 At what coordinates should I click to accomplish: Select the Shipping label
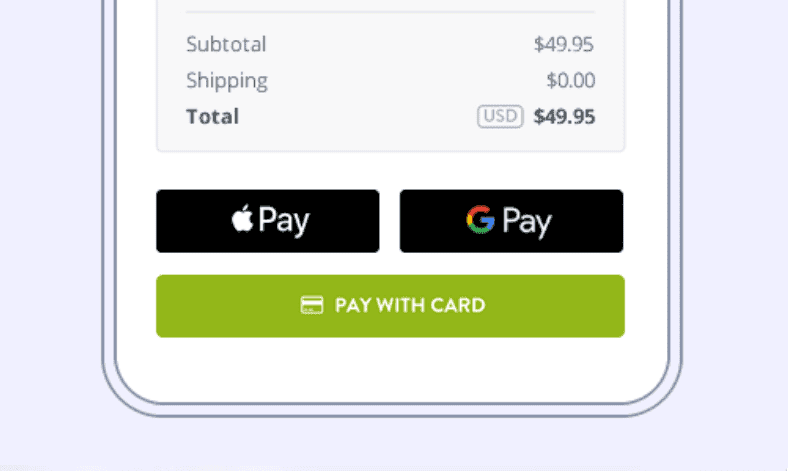point(227,80)
